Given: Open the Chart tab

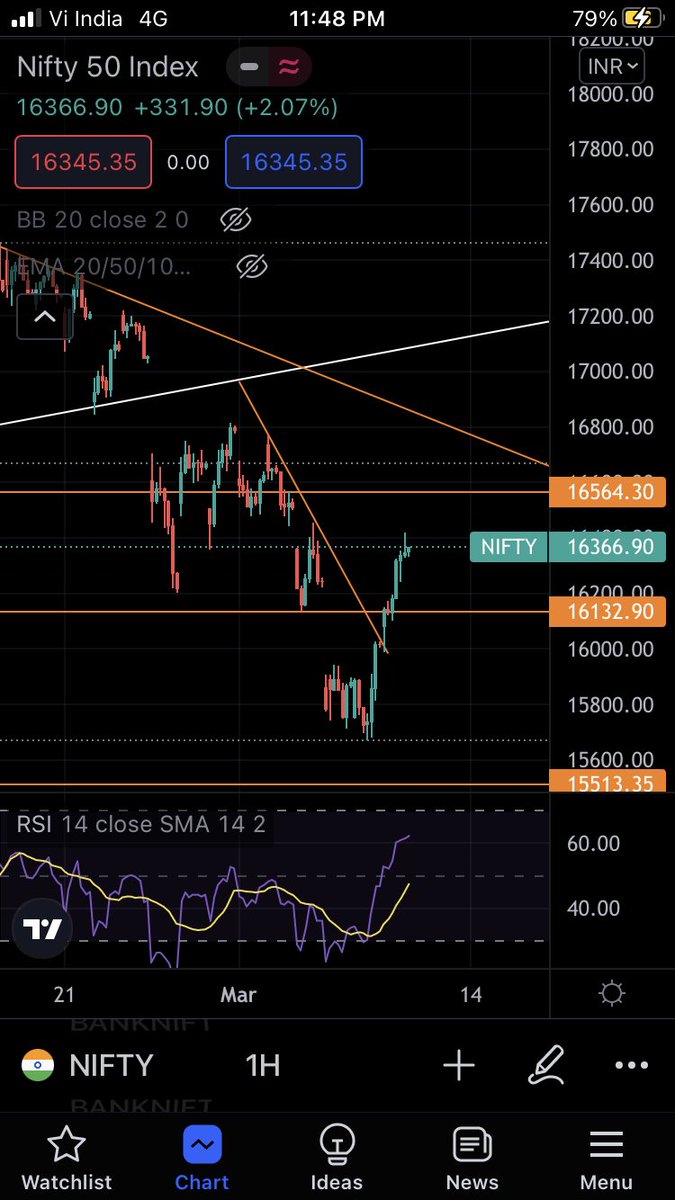Looking at the screenshot, I should click(x=202, y=1157).
